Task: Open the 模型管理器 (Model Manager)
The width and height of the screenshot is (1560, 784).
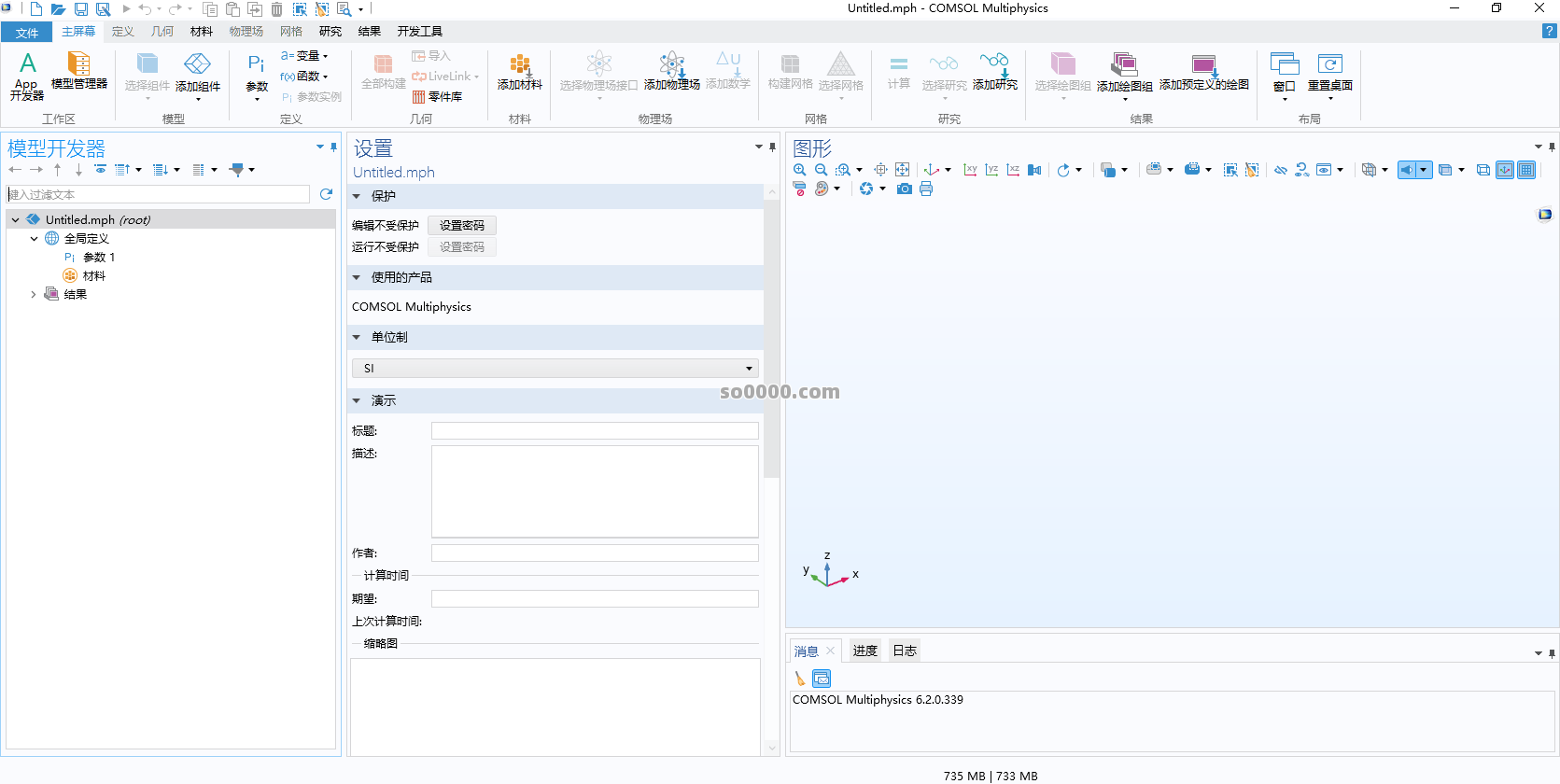Action: (x=79, y=71)
